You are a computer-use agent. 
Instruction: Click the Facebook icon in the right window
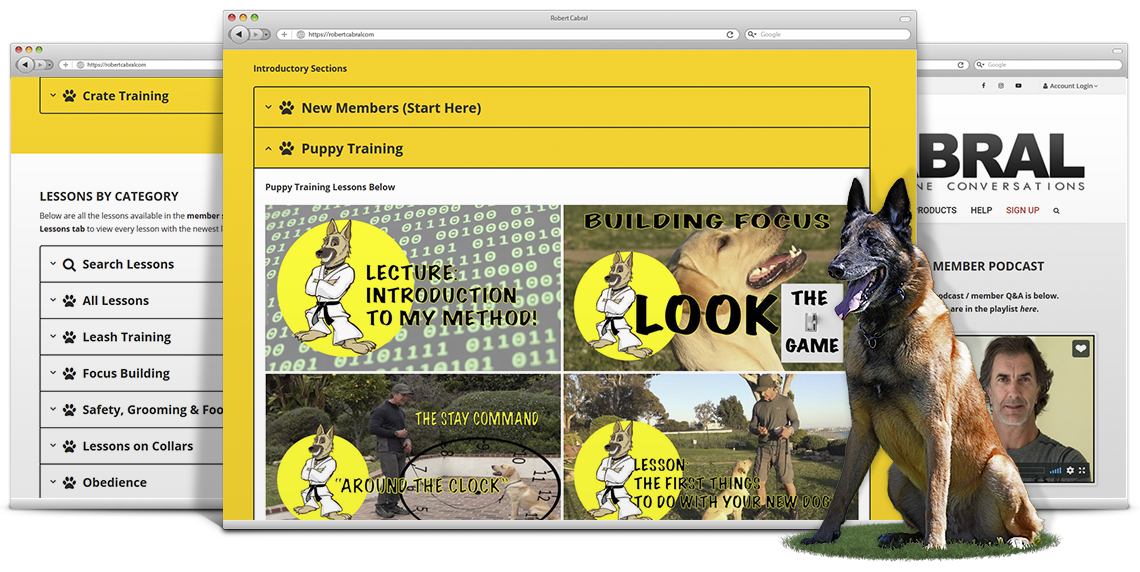(x=984, y=86)
